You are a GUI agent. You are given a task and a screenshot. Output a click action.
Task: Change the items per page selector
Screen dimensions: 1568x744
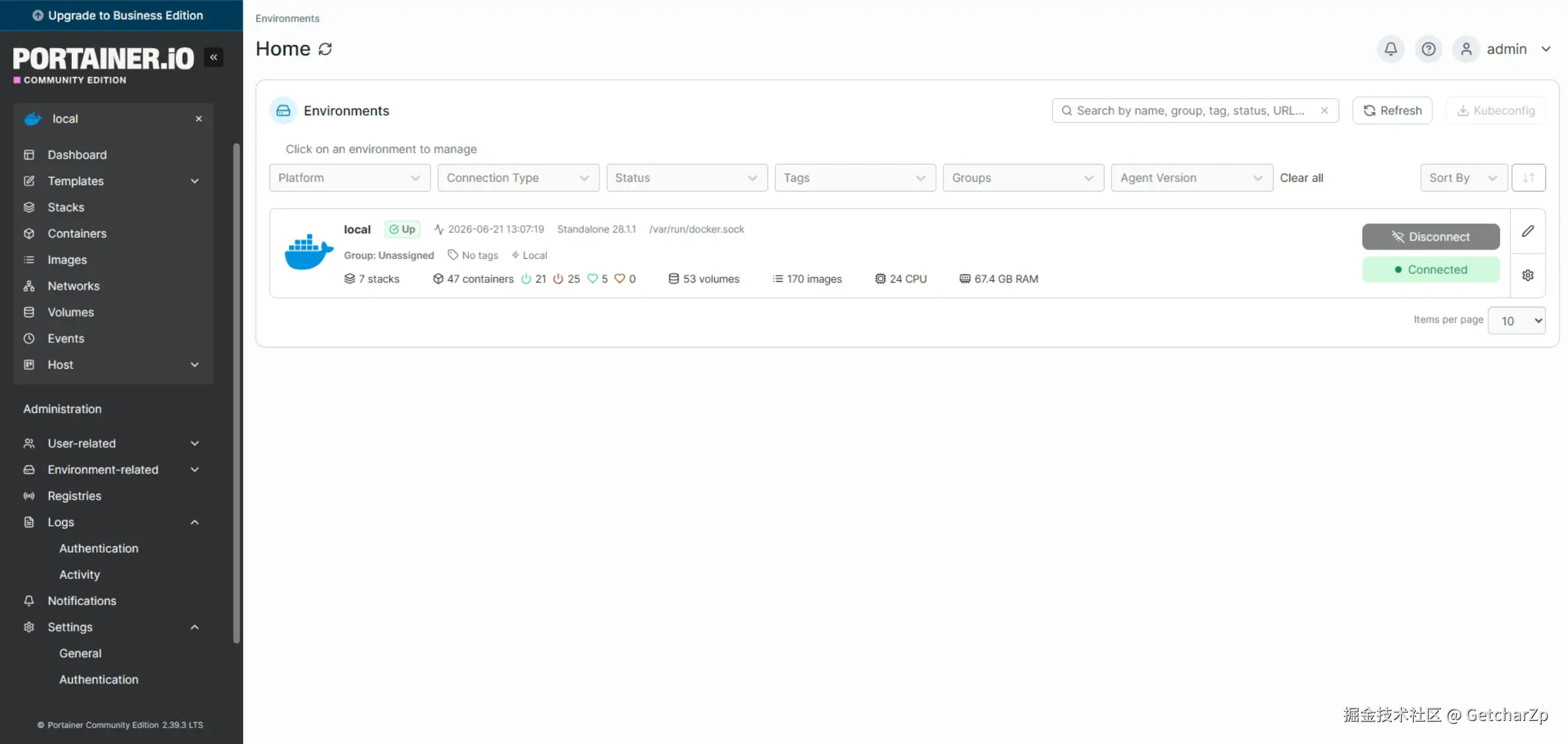tap(1517, 321)
